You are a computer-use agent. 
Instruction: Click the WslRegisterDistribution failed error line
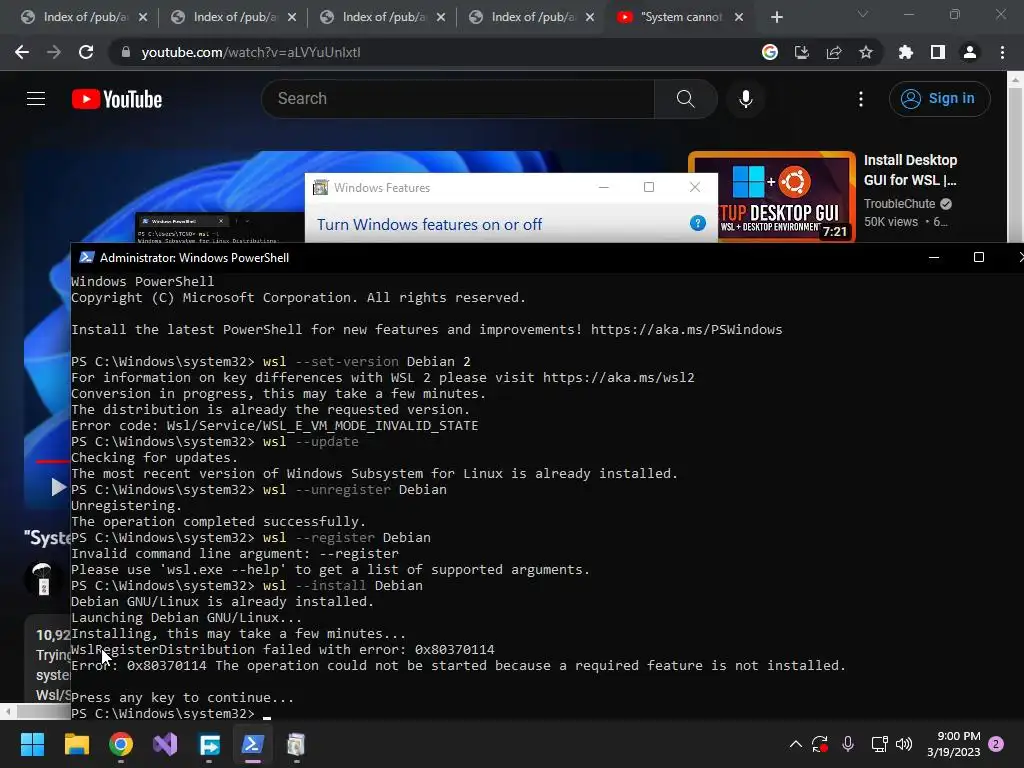click(283, 650)
